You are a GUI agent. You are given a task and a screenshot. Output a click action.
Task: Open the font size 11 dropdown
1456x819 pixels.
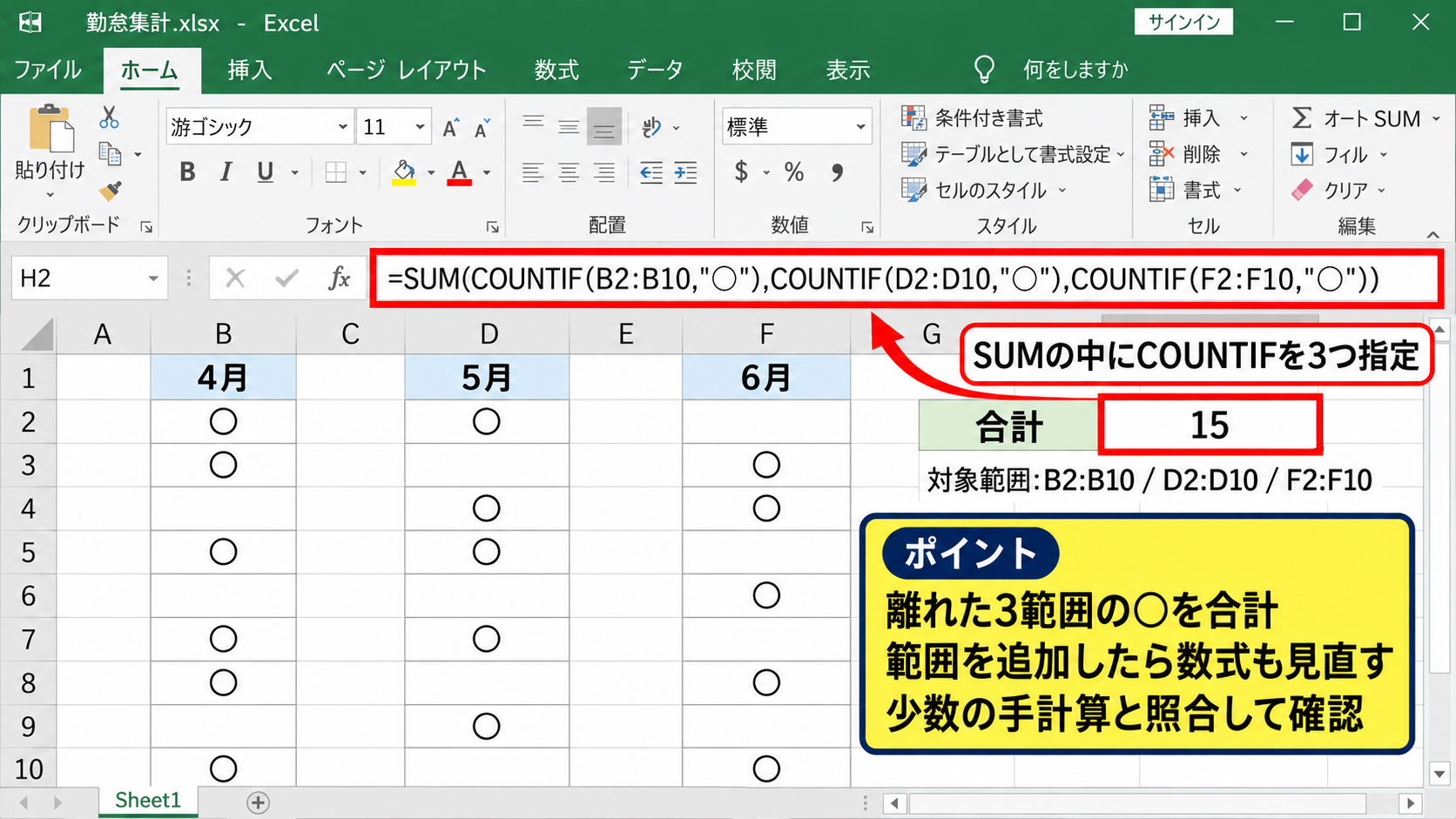click(420, 128)
